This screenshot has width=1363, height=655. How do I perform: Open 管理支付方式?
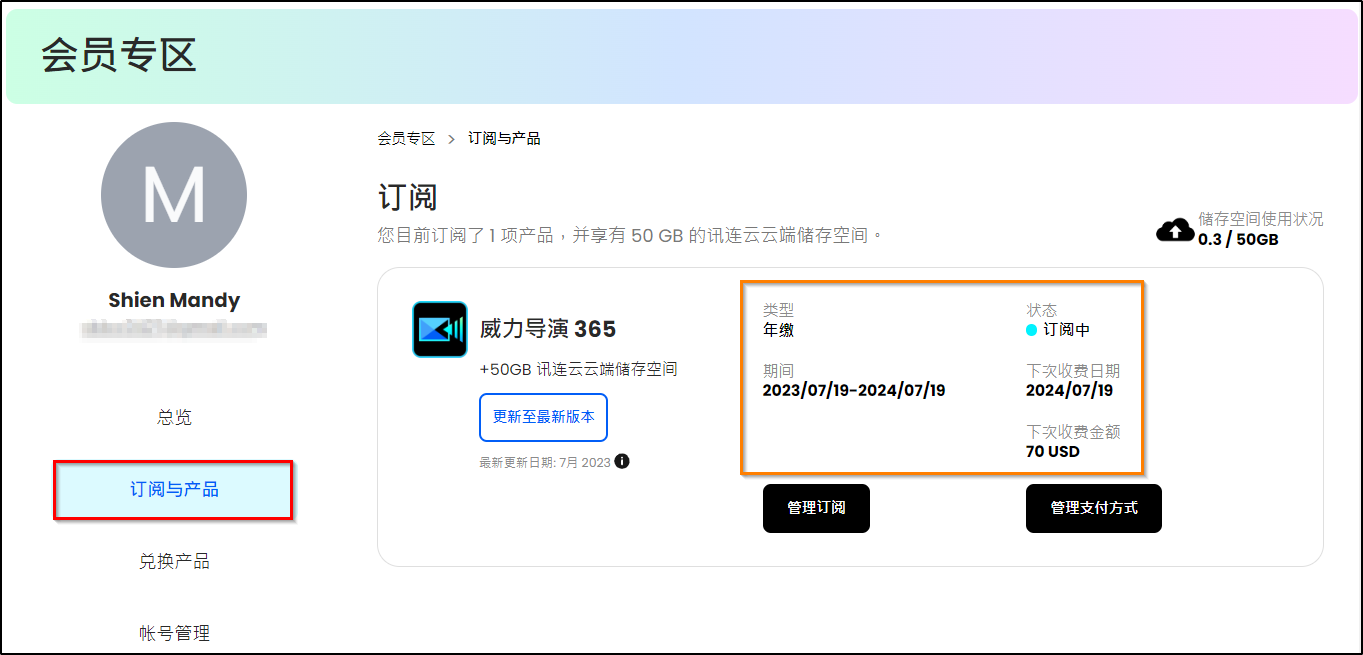pos(1094,508)
